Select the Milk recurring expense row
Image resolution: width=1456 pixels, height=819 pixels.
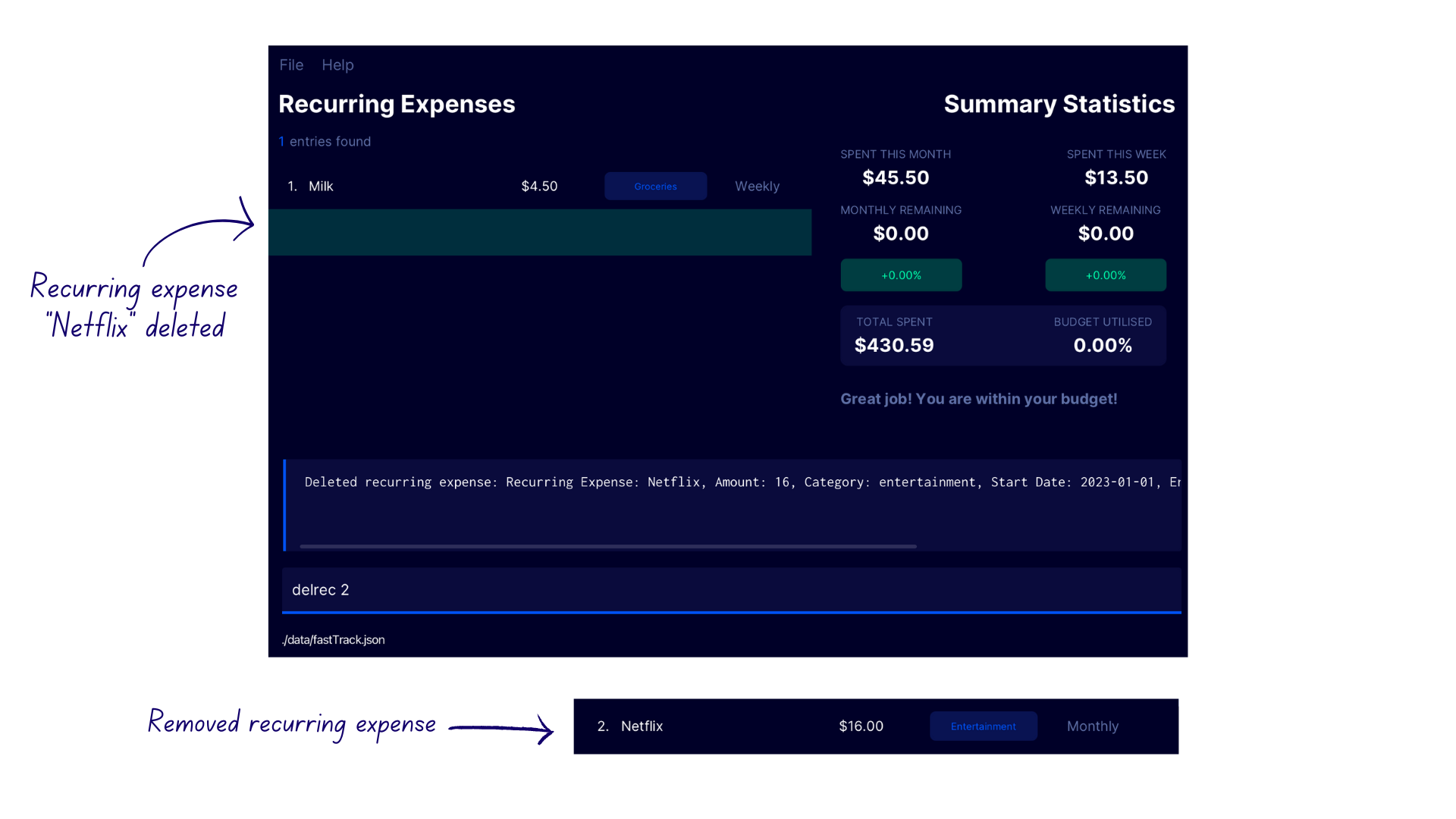click(x=540, y=186)
